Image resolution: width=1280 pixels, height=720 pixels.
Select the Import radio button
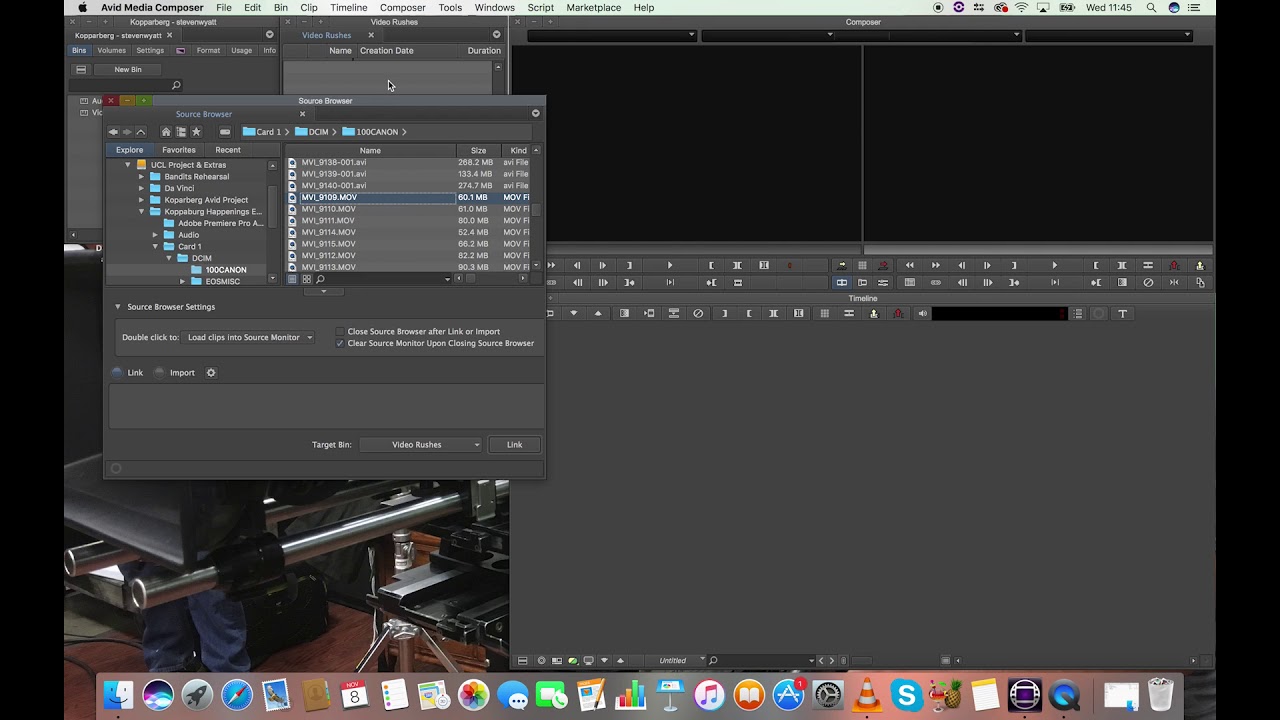click(x=160, y=373)
